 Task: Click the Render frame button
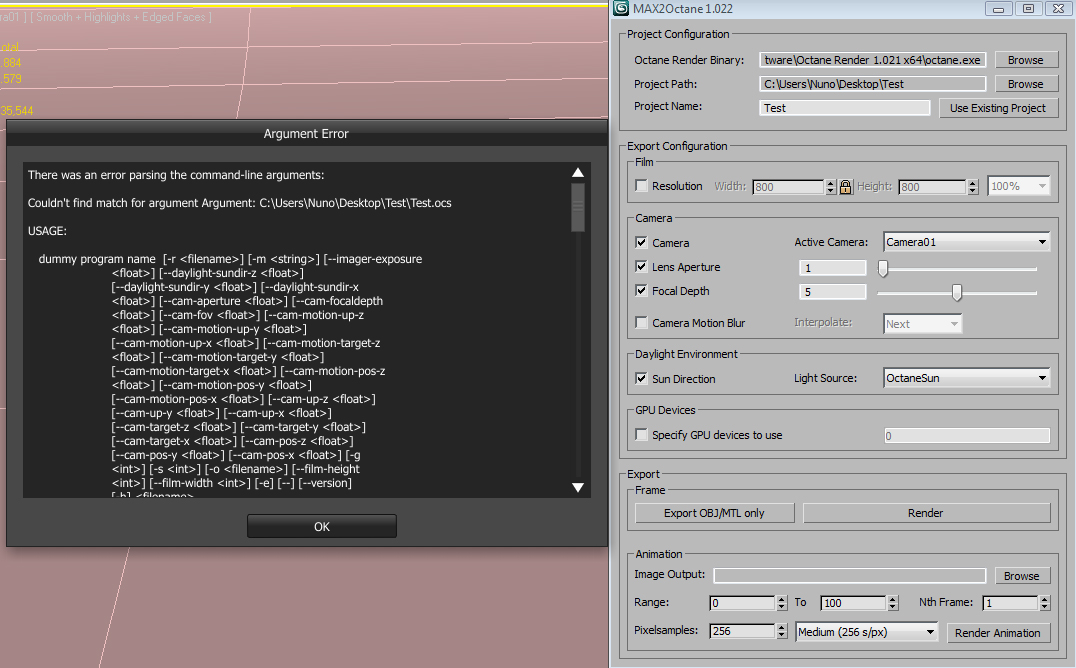pos(926,513)
